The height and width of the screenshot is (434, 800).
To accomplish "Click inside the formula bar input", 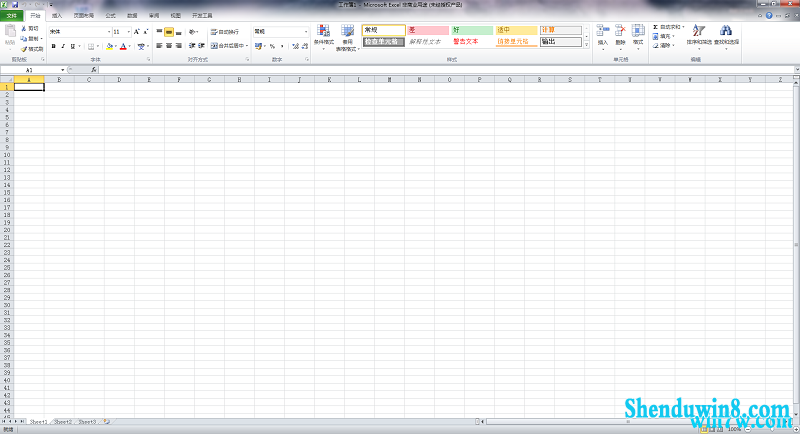I will click(x=446, y=70).
